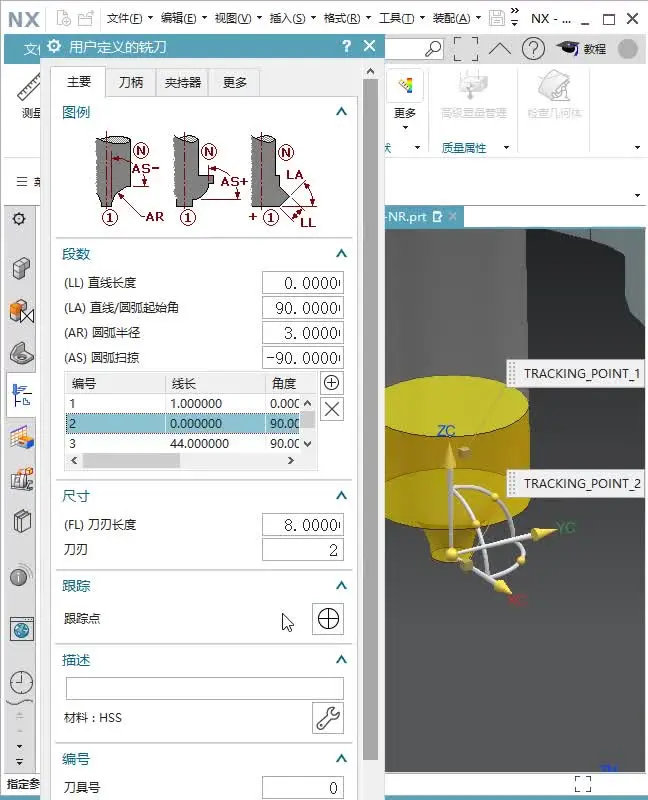This screenshot has width=648, height=800.
Task: Click the (AR) 圆弧半径 input field
Action: 302,333
